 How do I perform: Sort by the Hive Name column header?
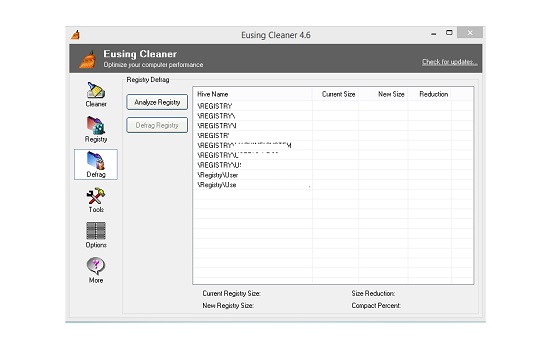tap(253, 94)
